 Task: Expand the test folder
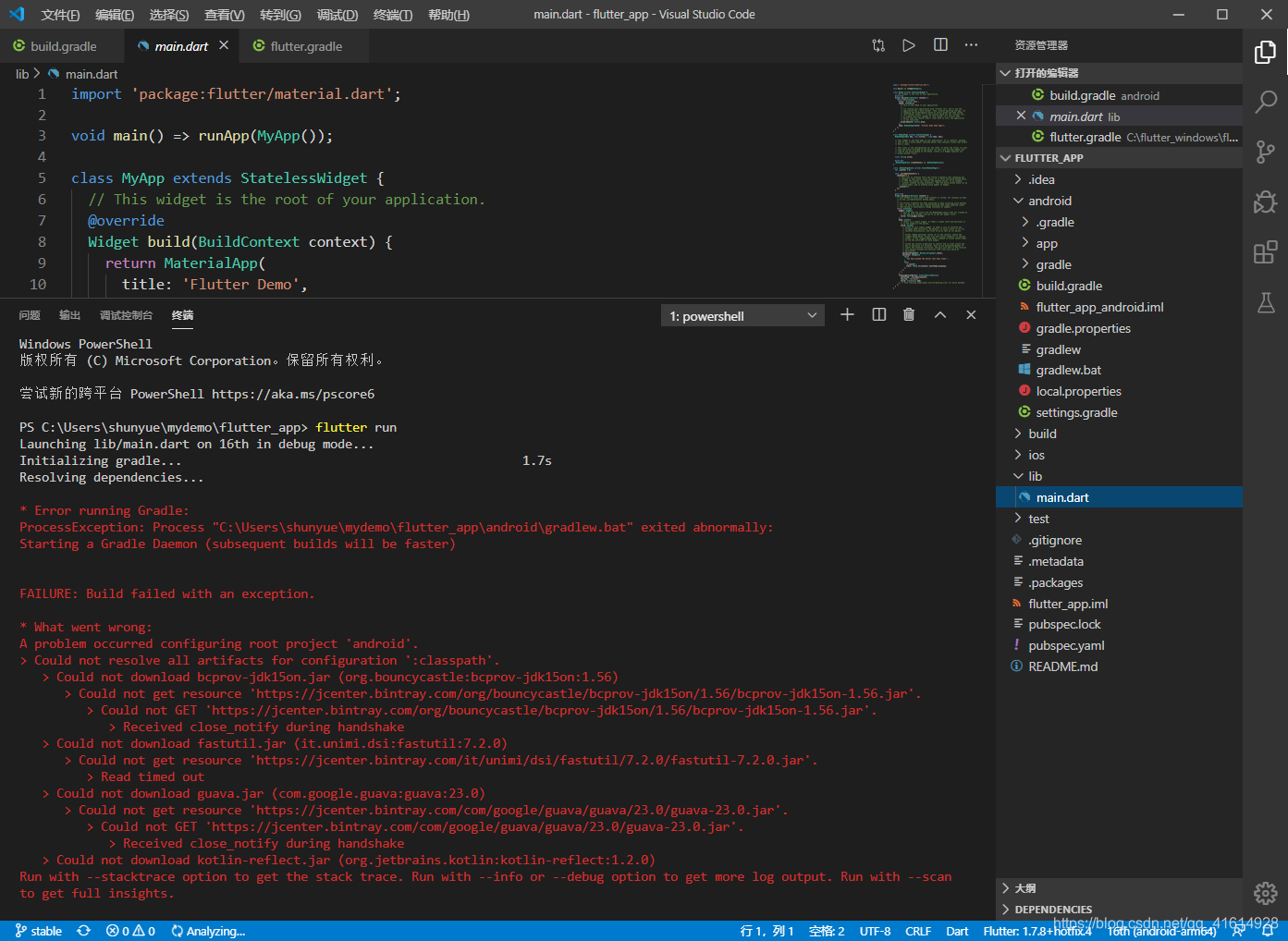point(1119,519)
